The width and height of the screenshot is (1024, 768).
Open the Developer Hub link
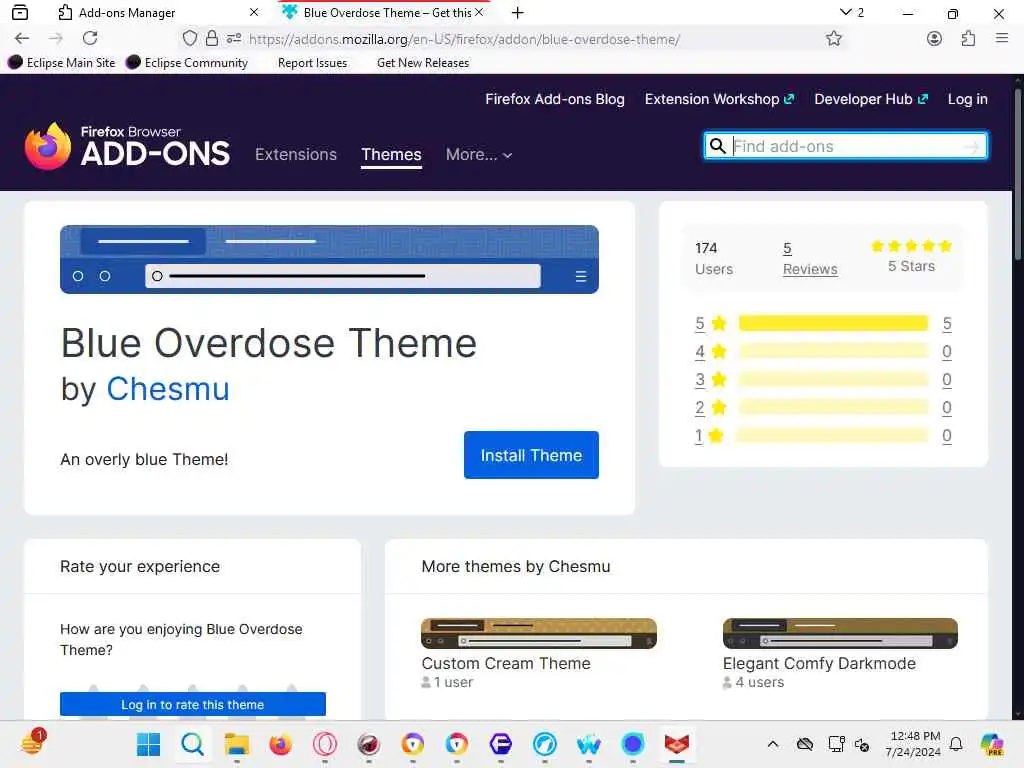click(871, 99)
